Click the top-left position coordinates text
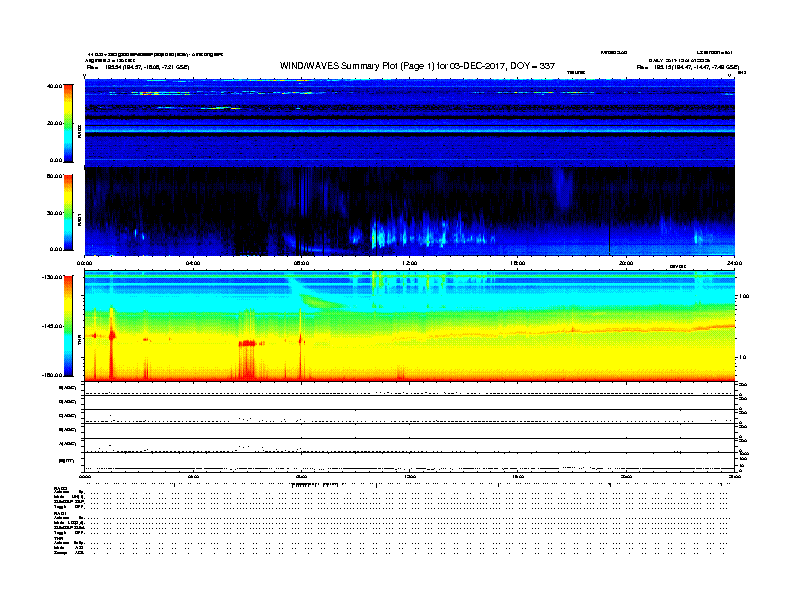The image size is (792, 612). 138,67
